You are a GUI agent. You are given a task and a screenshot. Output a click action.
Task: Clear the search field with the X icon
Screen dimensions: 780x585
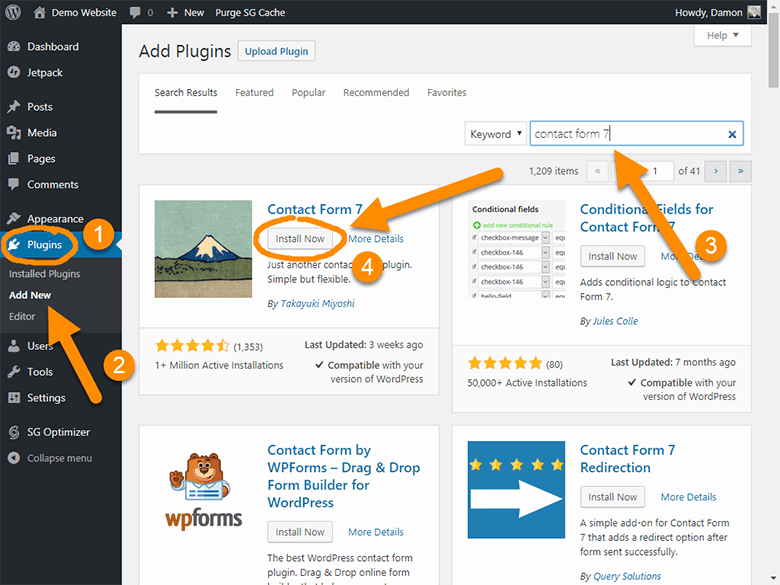pyautogui.click(x=732, y=134)
